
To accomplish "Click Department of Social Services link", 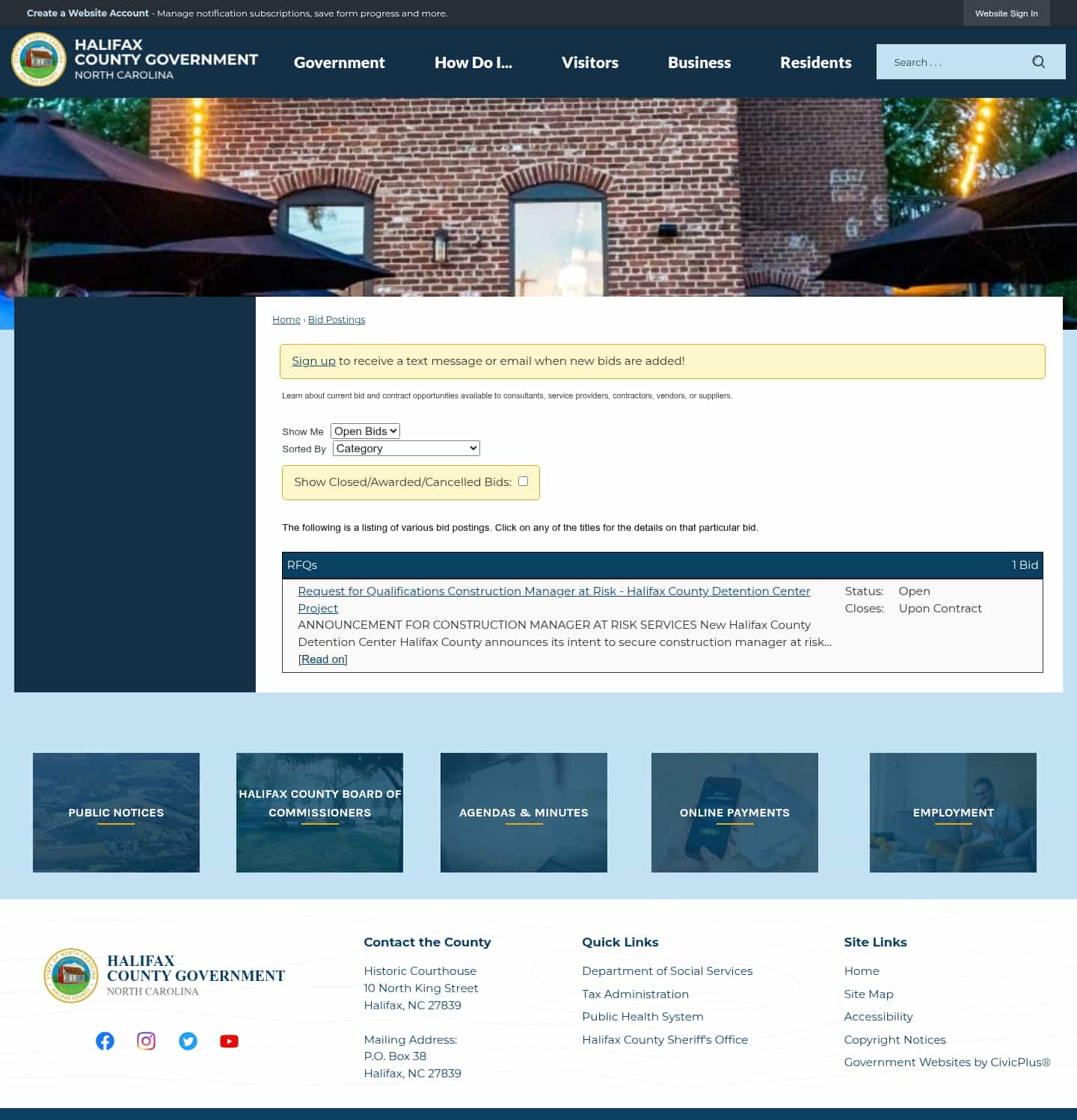I will pyautogui.click(x=667, y=970).
